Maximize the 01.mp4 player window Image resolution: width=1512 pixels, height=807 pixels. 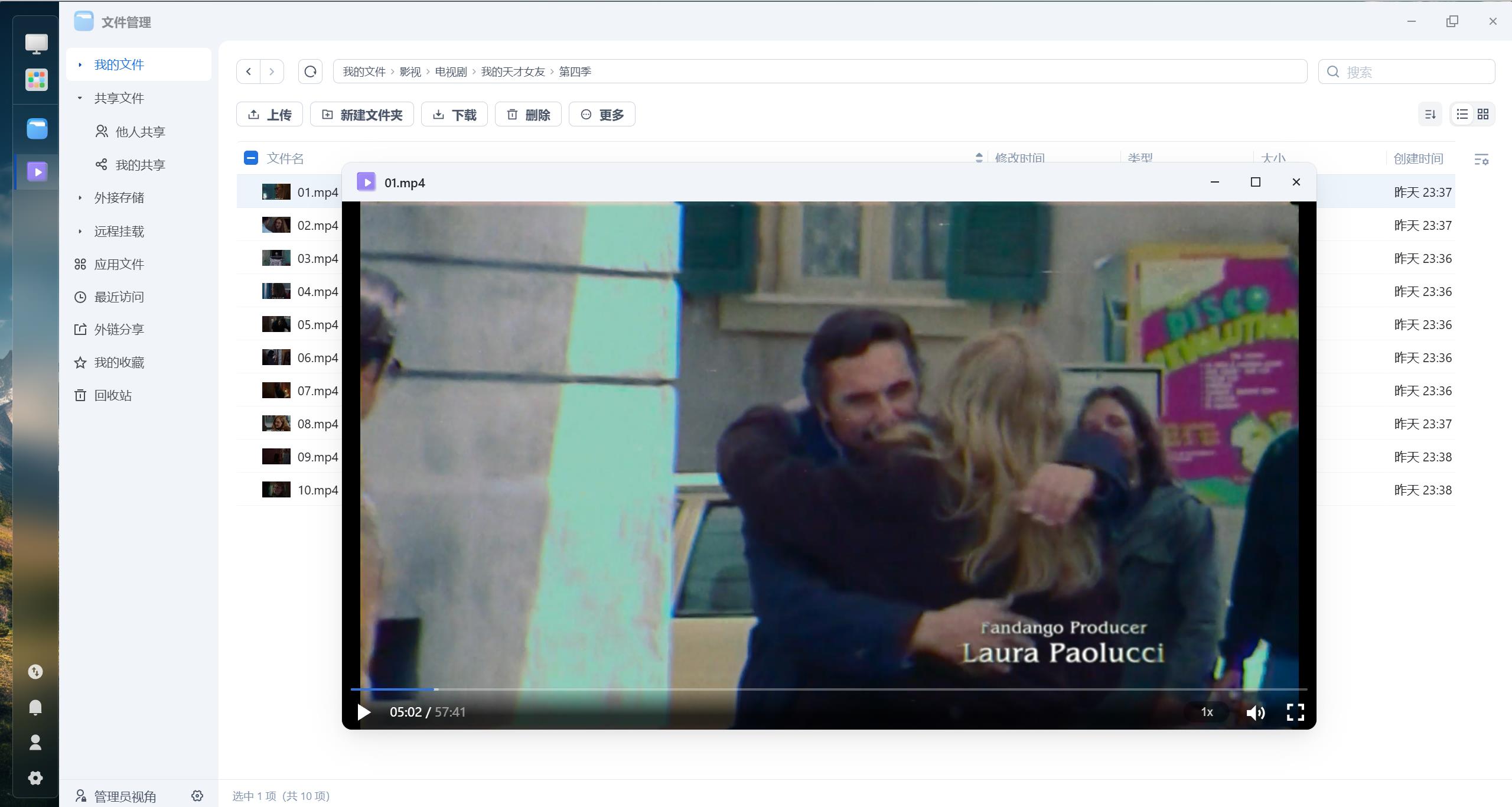1256,182
